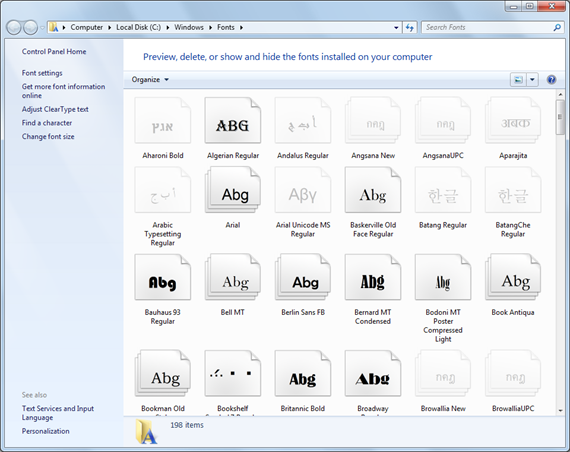Open Font settings link

[42, 73]
